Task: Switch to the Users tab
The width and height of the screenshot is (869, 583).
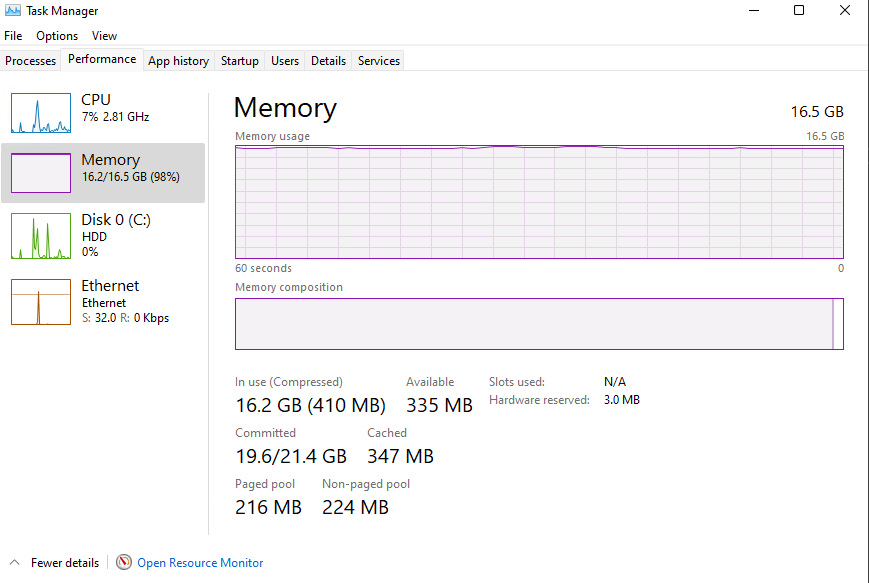Action: (285, 60)
